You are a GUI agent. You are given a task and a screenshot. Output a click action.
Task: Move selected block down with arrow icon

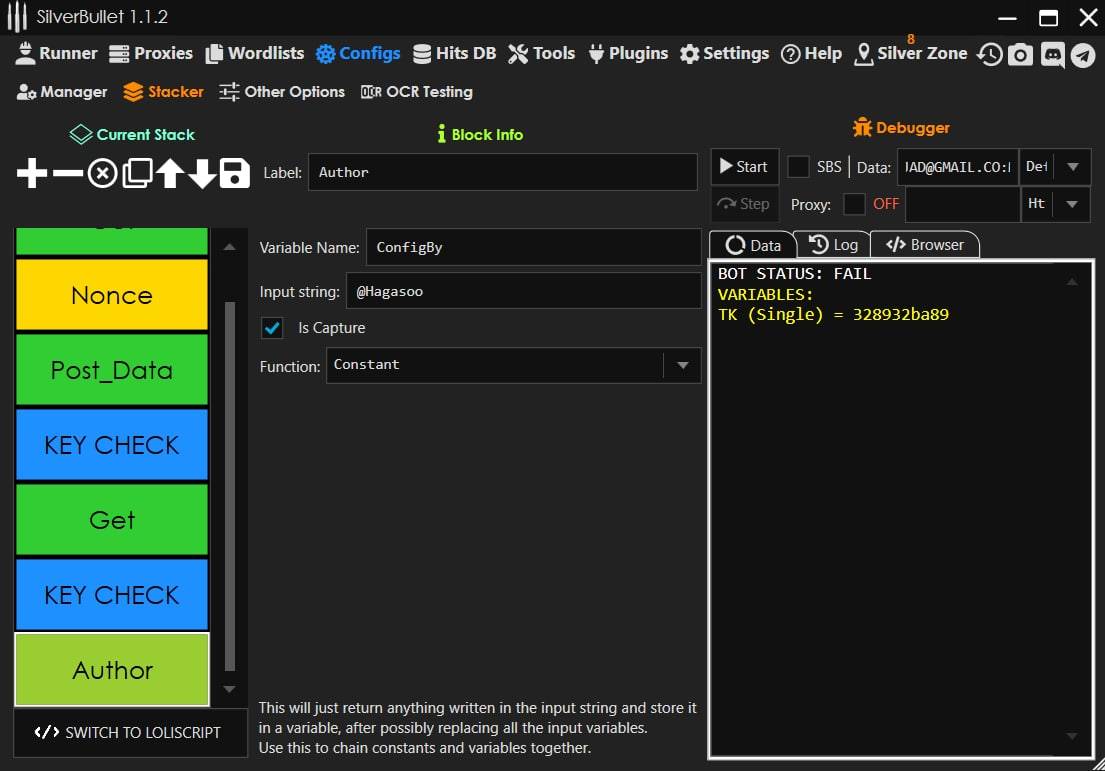(x=202, y=174)
